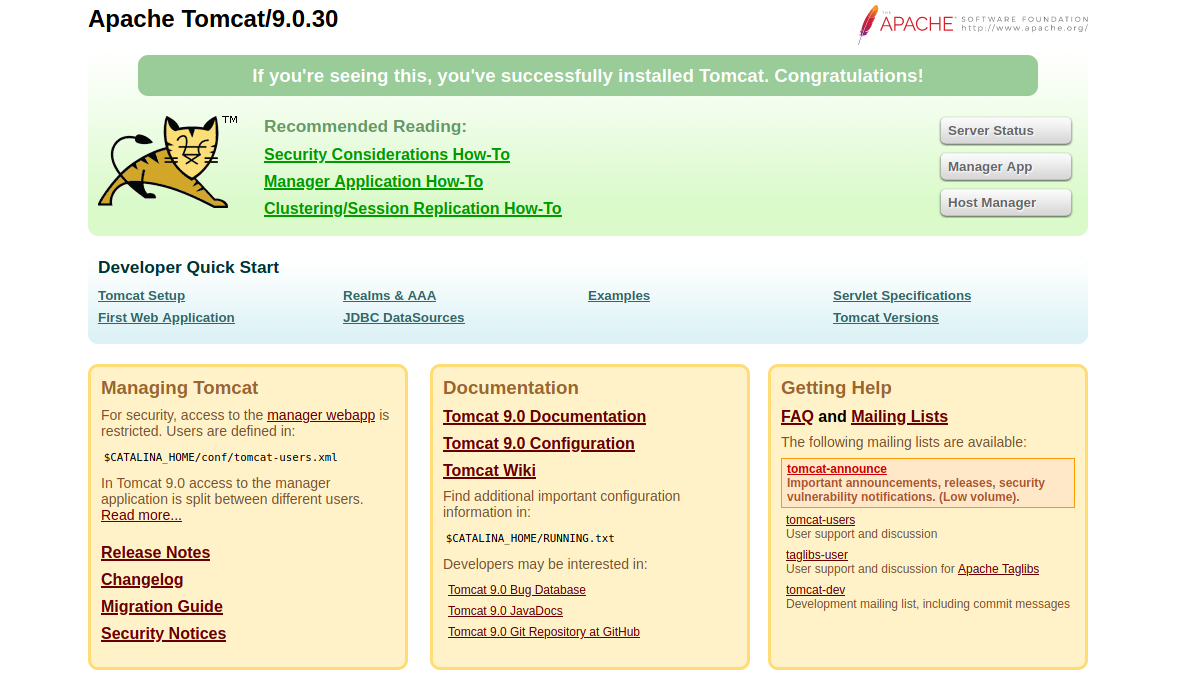Screen dimensions: 1190x685
Task: Open Tomcat 9.0 Configuration
Action: (x=539, y=444)
